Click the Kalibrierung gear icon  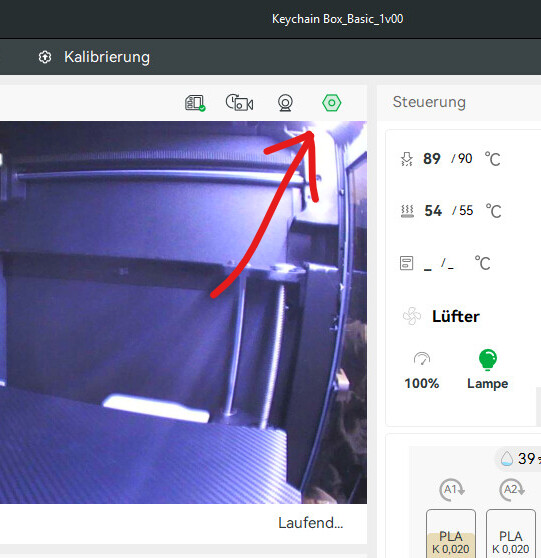coord(45,57)
